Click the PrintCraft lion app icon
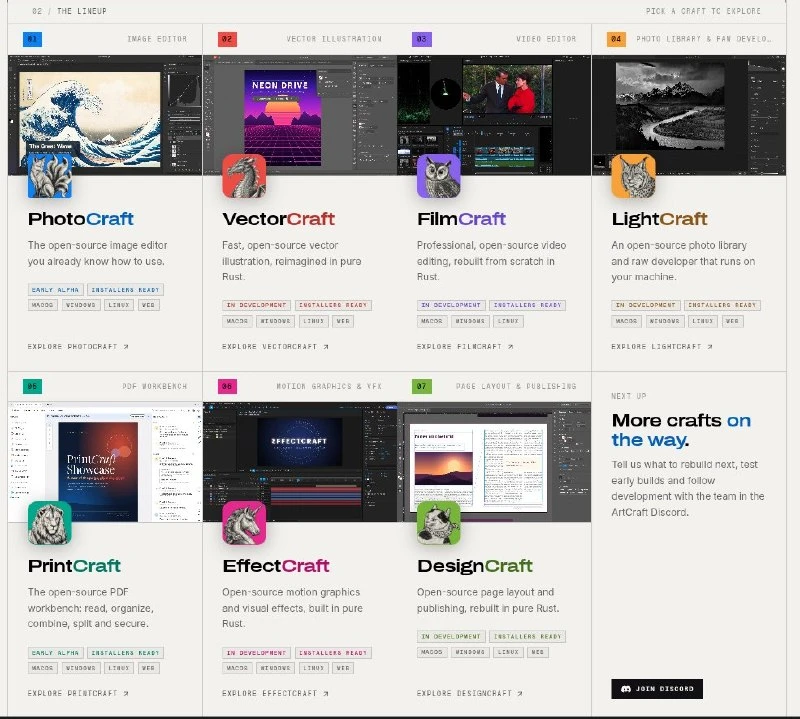The width and height of the screenshot is (800, 719). click(x=50, y=523)
